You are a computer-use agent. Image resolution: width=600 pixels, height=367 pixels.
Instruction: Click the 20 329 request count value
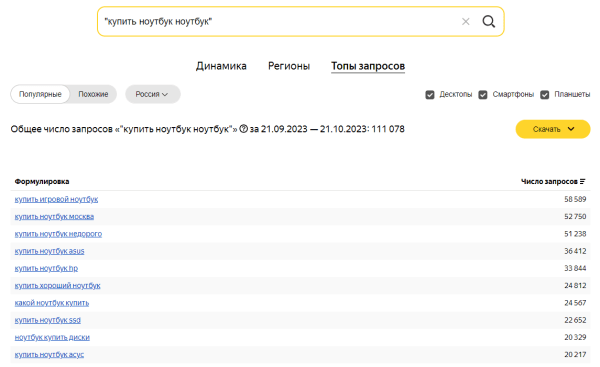click(575, 337)
